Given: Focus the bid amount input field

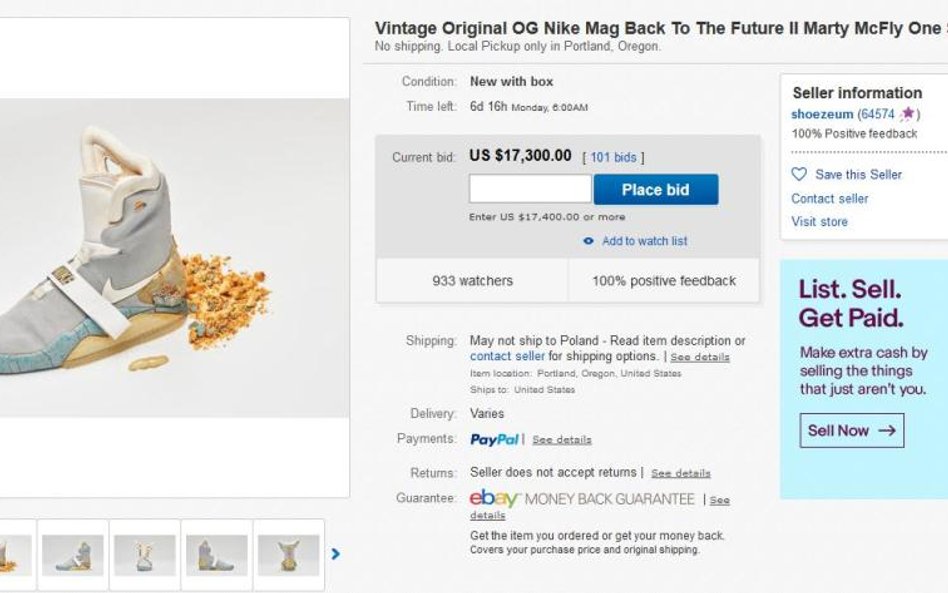Looking at the screenshot, I should pos(530,189).
